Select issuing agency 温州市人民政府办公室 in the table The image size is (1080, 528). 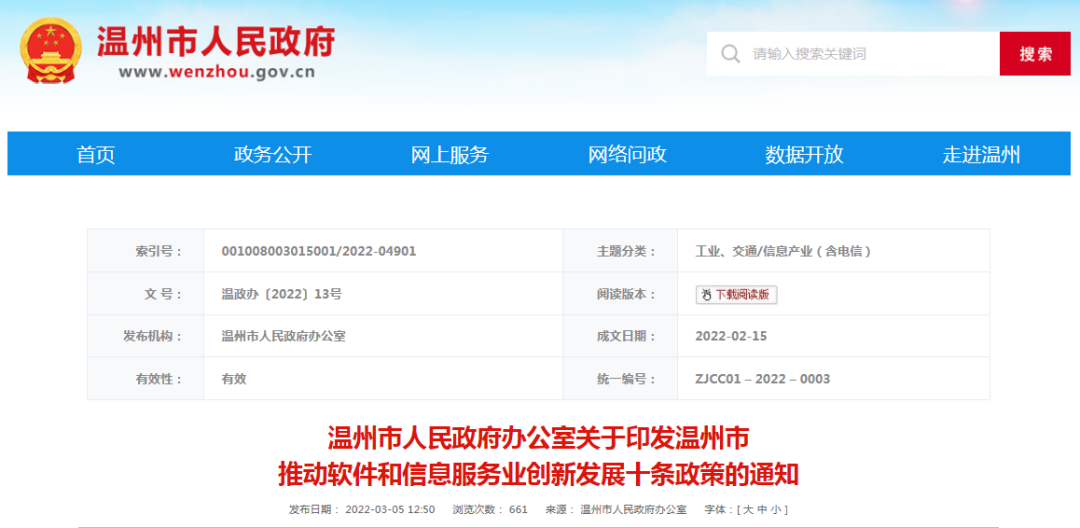pos(283,337)
